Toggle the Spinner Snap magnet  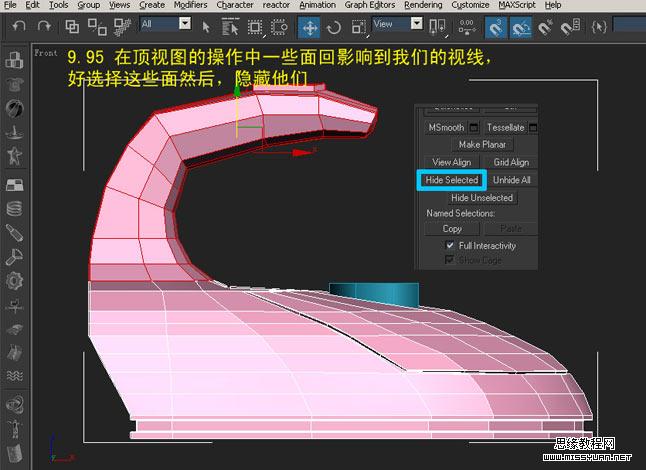coord(571,27)
